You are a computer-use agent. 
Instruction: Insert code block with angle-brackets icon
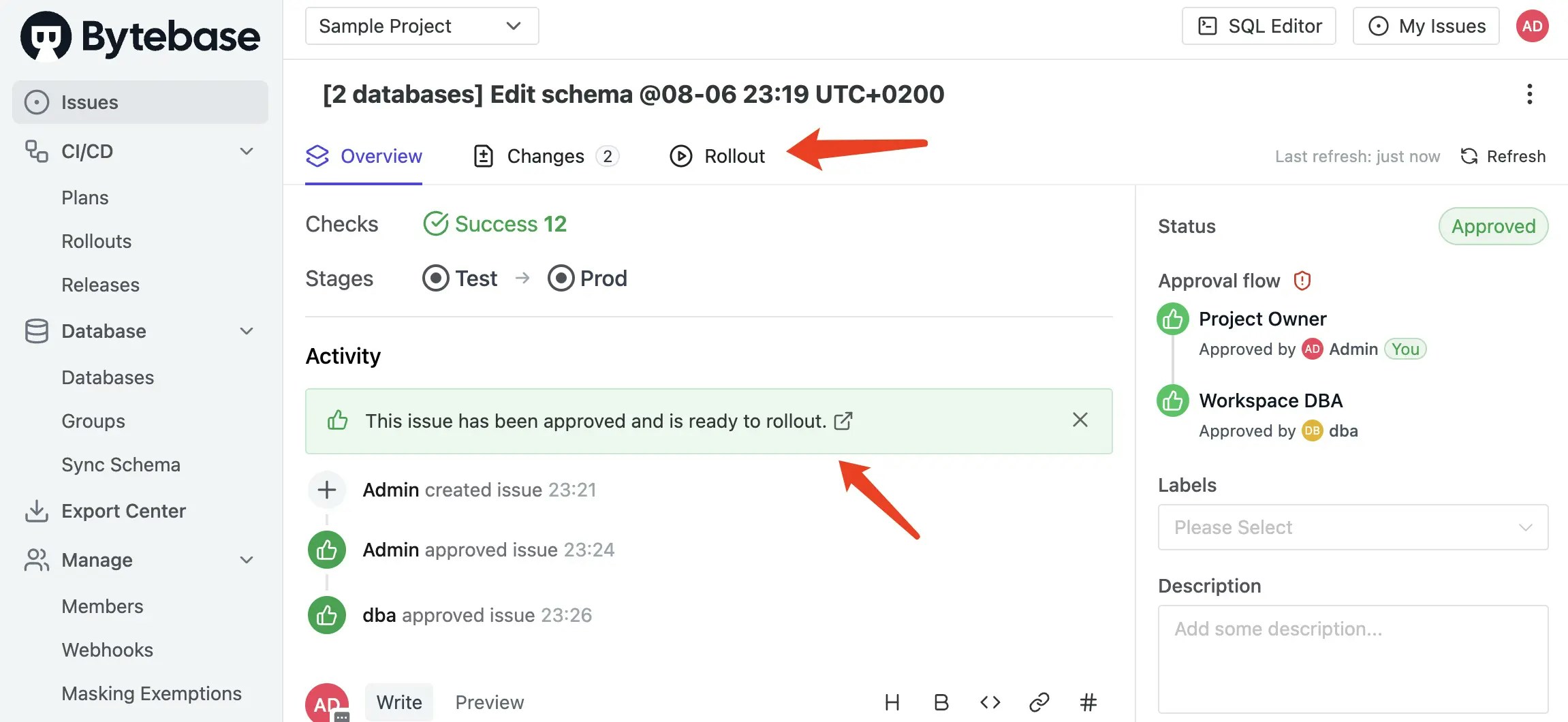click(990, 702)
